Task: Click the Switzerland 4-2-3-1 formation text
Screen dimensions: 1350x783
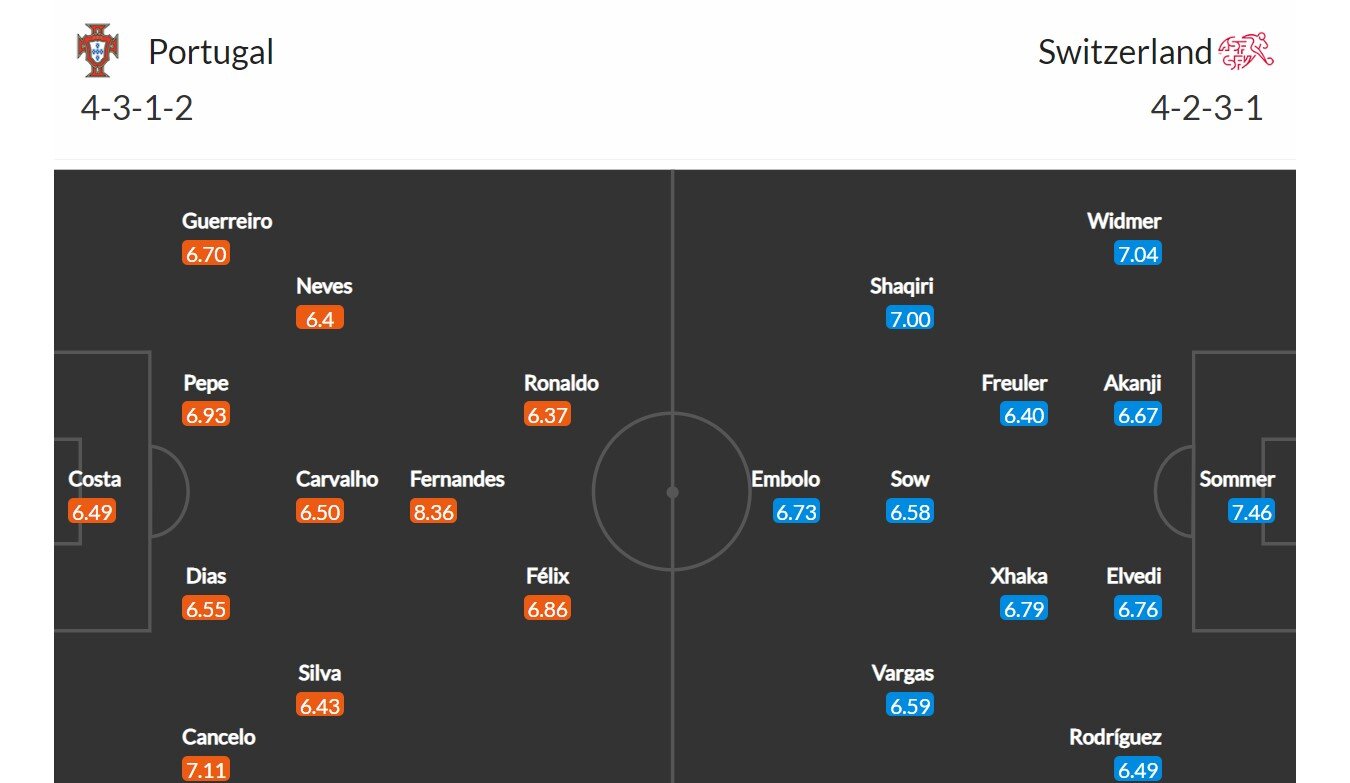Action: click(1206, 107)
